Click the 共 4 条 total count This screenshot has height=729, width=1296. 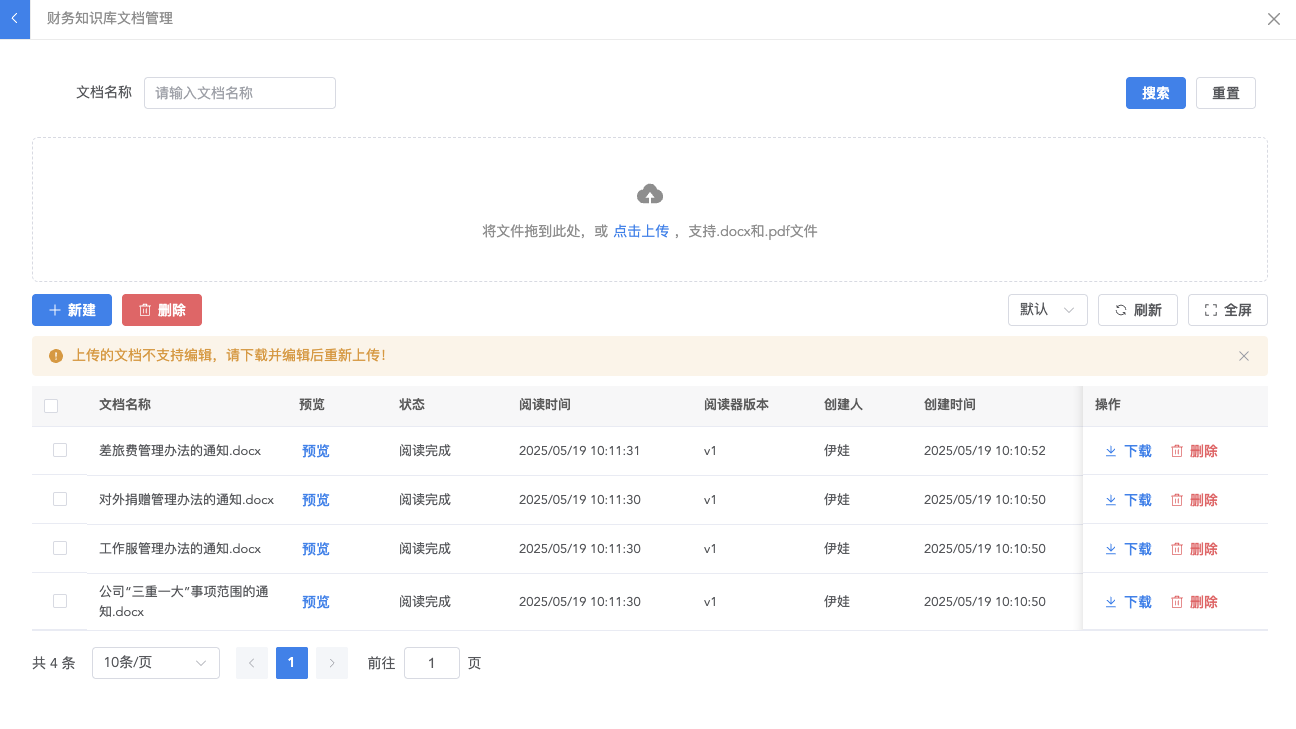click(x=54, y=663)
